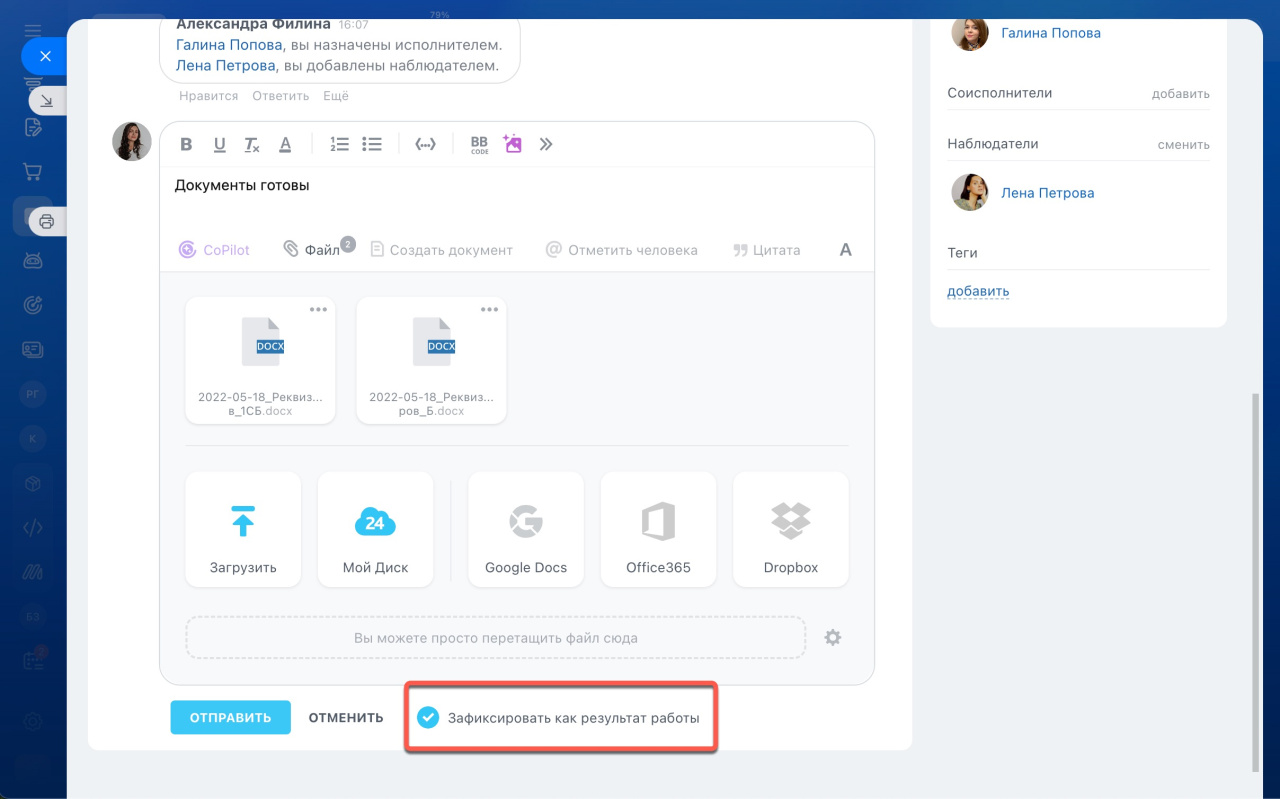This screenshot has height=799, width=1280.
Task: Click the file drop area
Action: pyautogui.click(x=495, y=638)
